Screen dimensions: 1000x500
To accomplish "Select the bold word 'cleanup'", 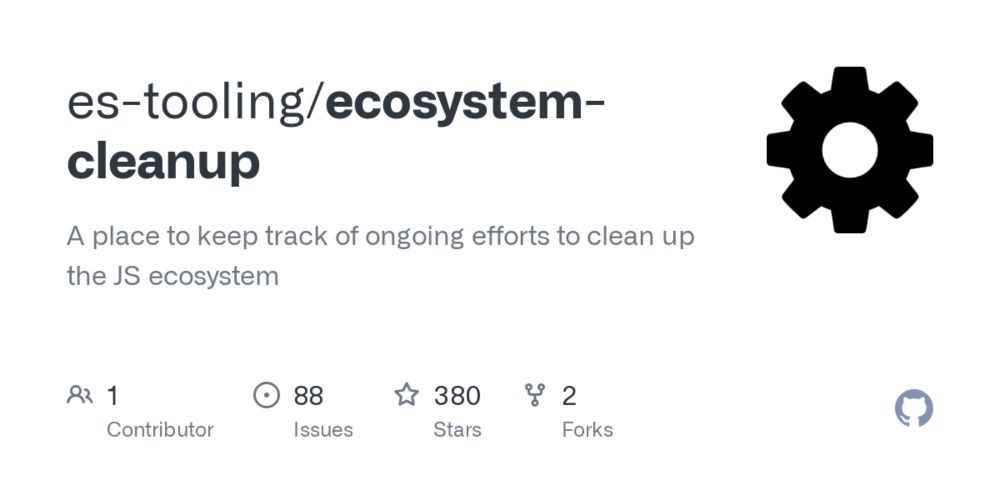I will coord(163,164).
